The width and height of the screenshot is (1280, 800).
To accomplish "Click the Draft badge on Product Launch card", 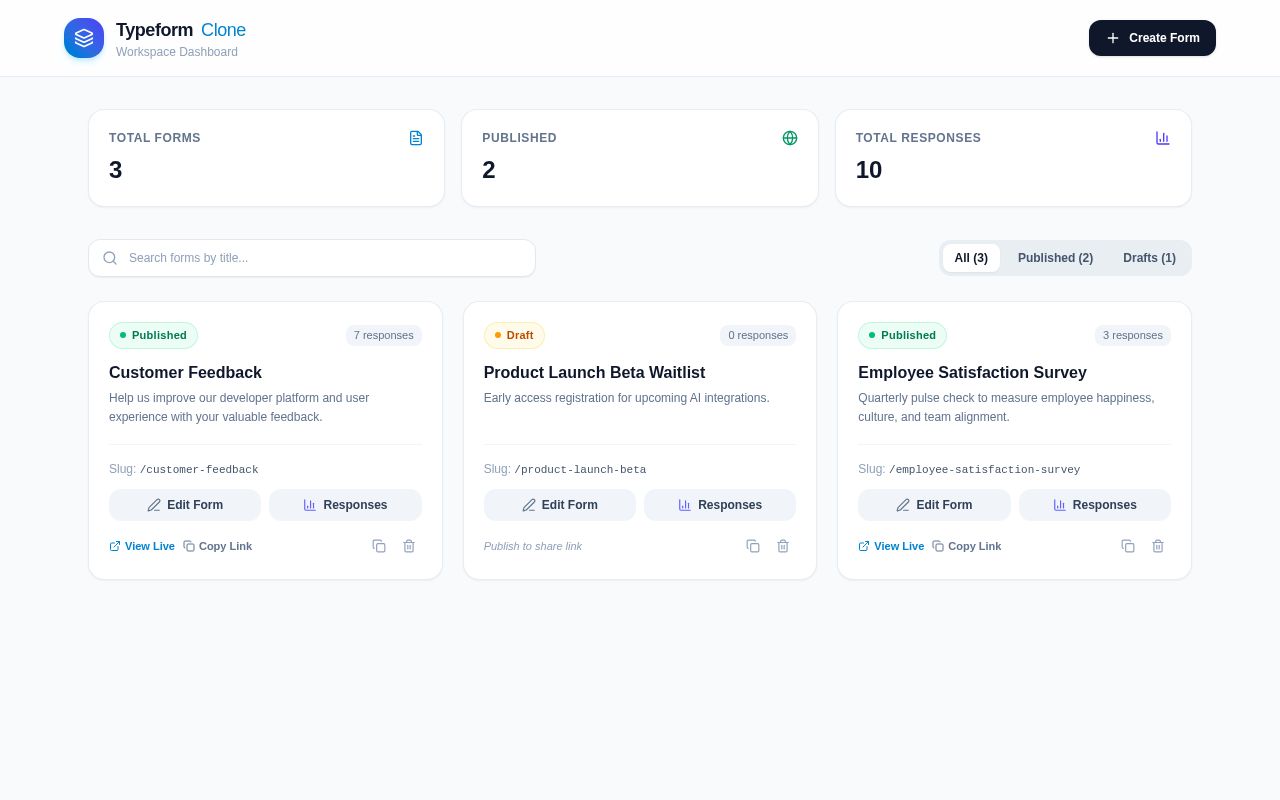I will (514, 335).
